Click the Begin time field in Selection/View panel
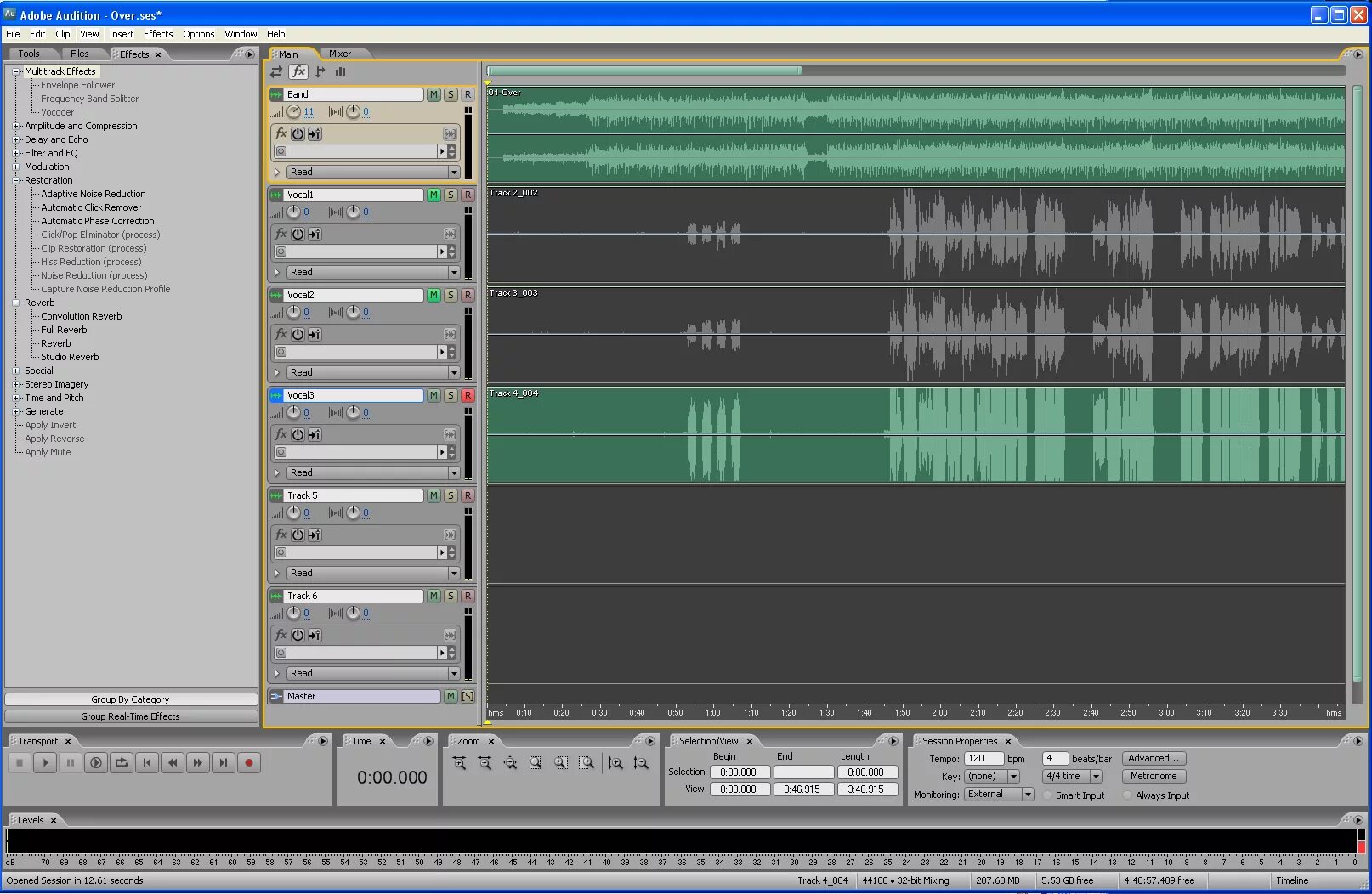This screenshot has height=894, width=1372. (x=739, y=772)
